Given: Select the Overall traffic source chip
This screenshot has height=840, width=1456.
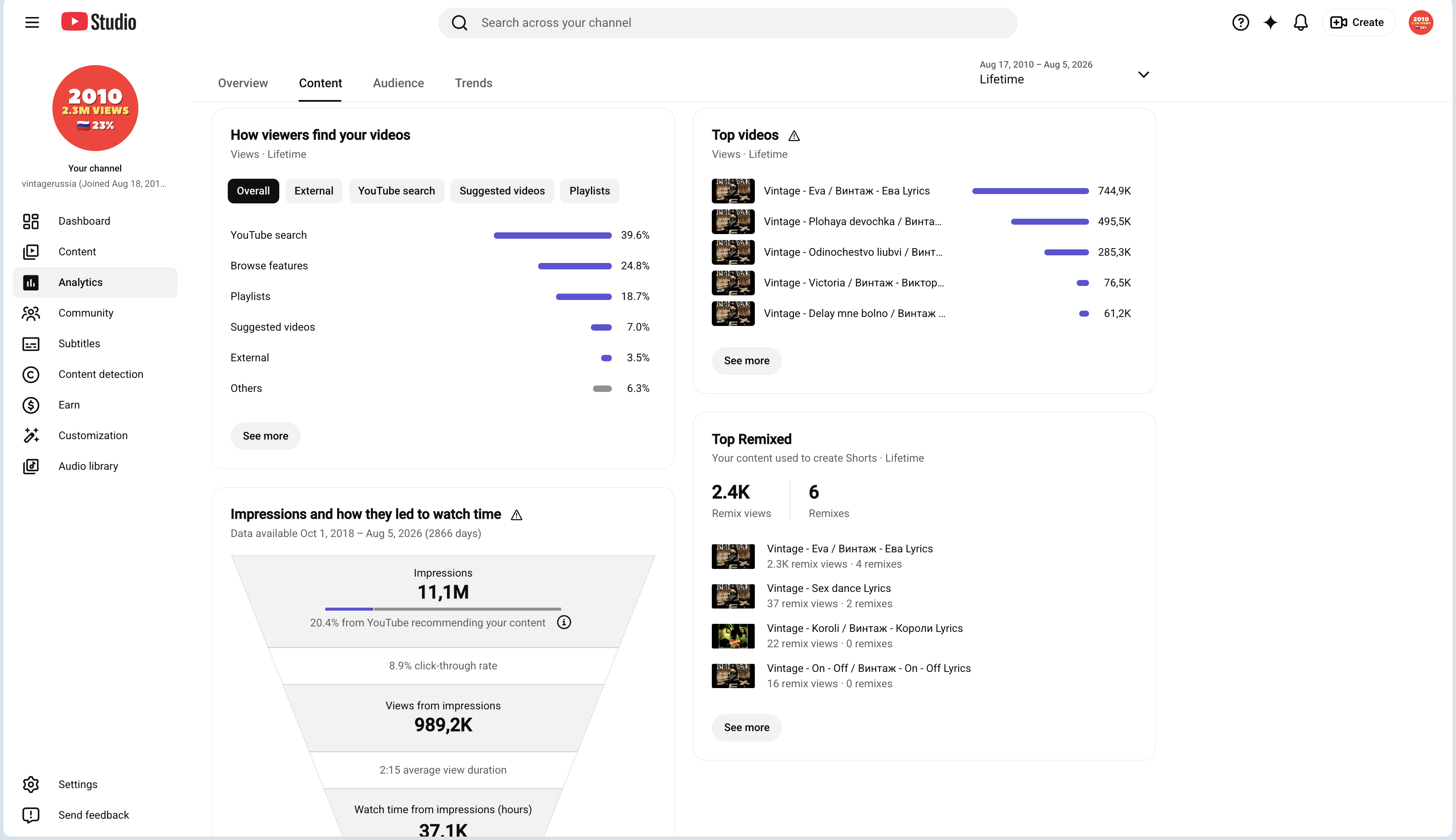Looking at the screenshot, I should (x=253, y=191).
